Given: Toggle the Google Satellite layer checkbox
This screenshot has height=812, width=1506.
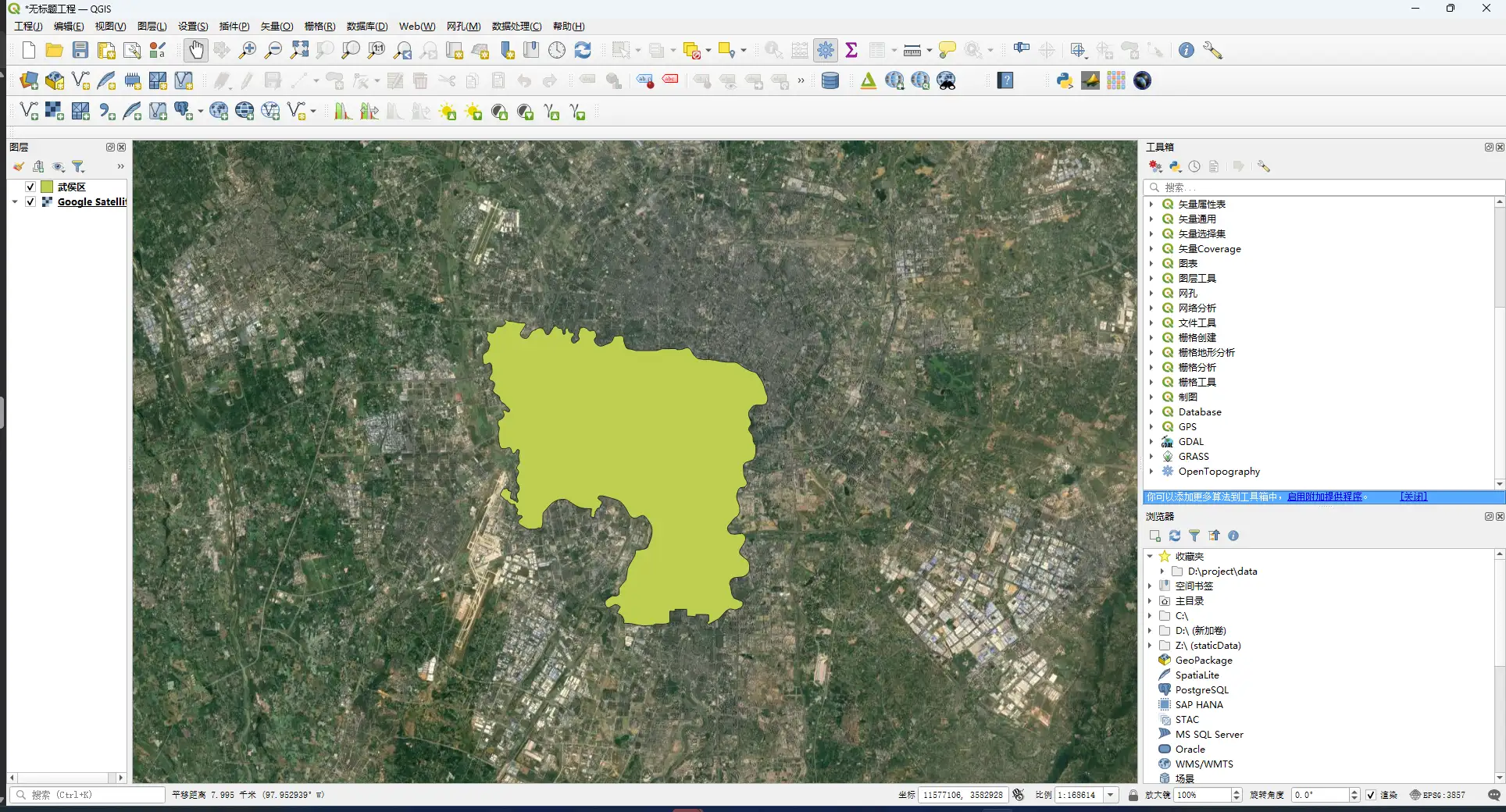Looking at the screenshot, I should tap(30, 202).
